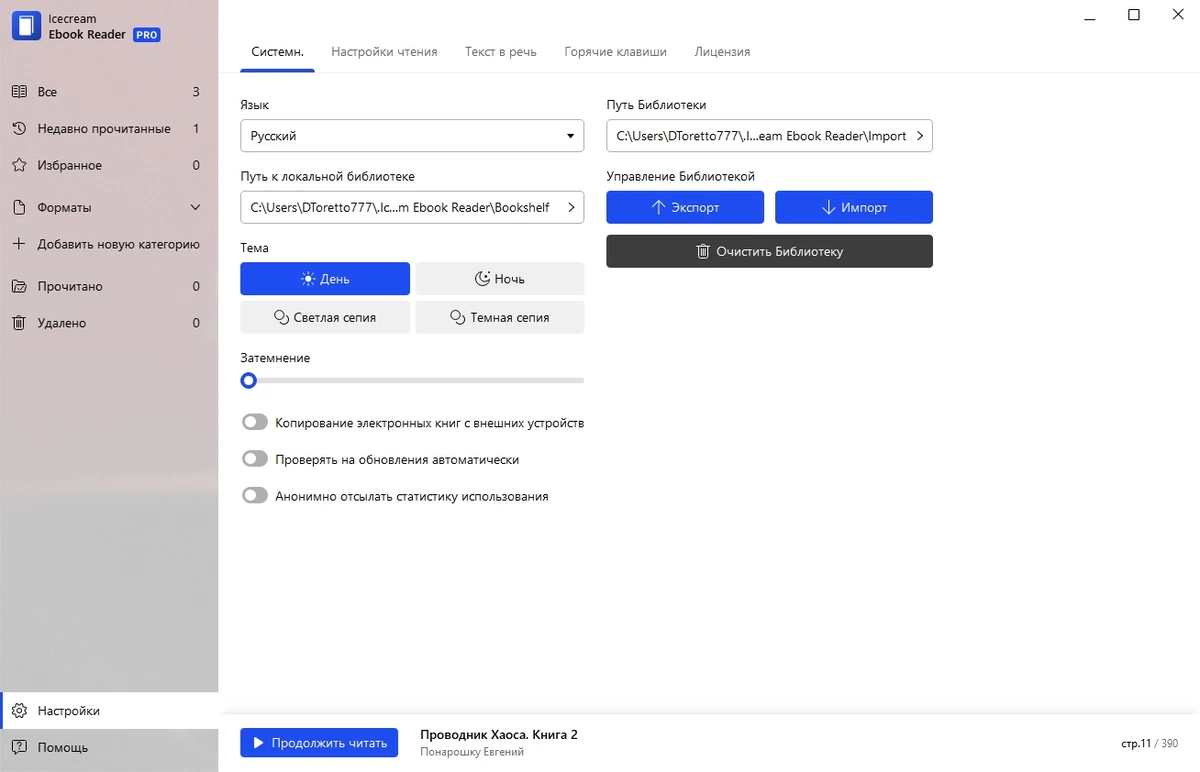Enable copying ebooks from external devices
Viewport: 1200px width, 772px height.
(x=255, y=423)
